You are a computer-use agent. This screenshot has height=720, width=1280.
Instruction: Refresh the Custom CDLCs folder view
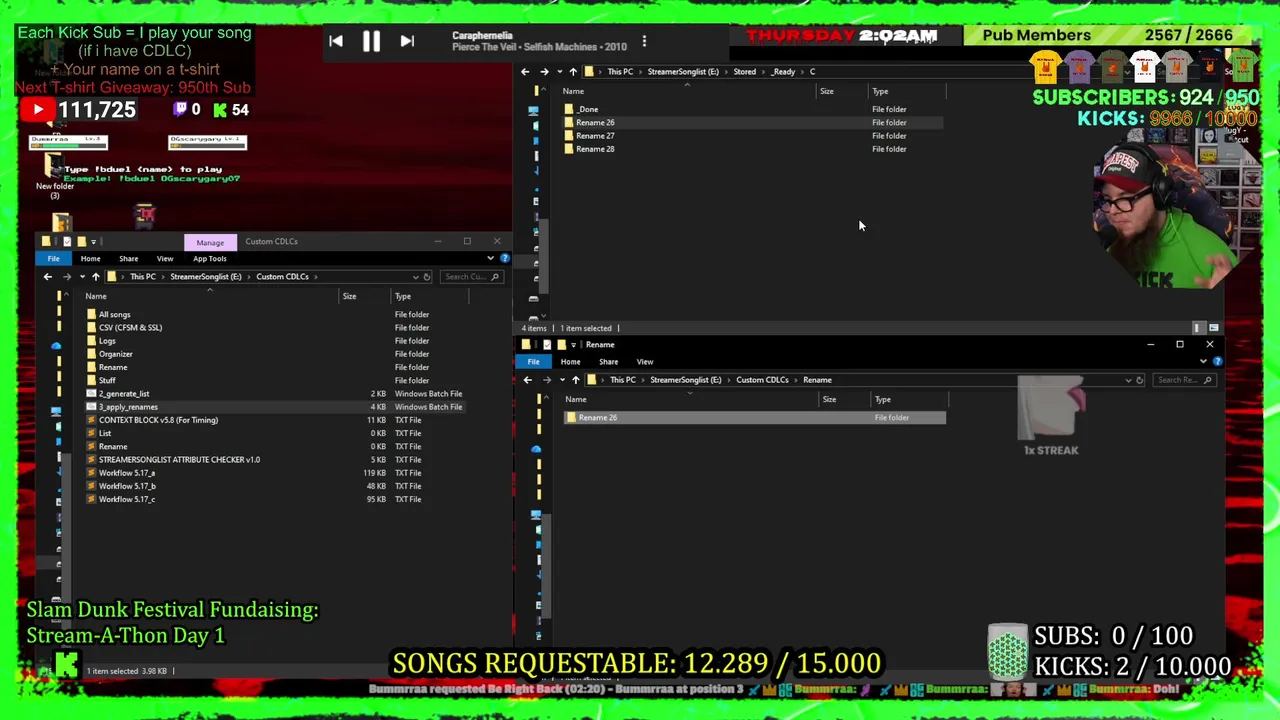pos(427,277)
